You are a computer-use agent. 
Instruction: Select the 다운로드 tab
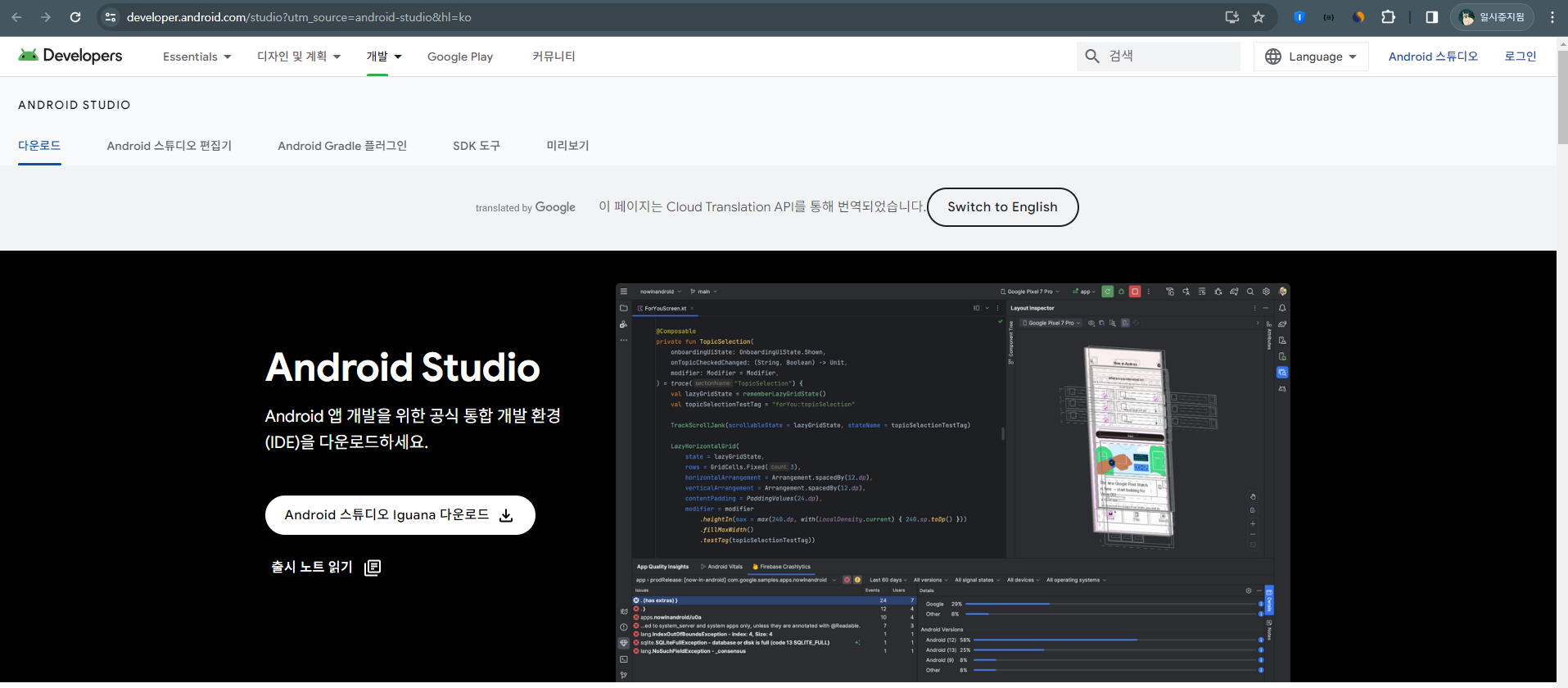click(x=39, y=146)
